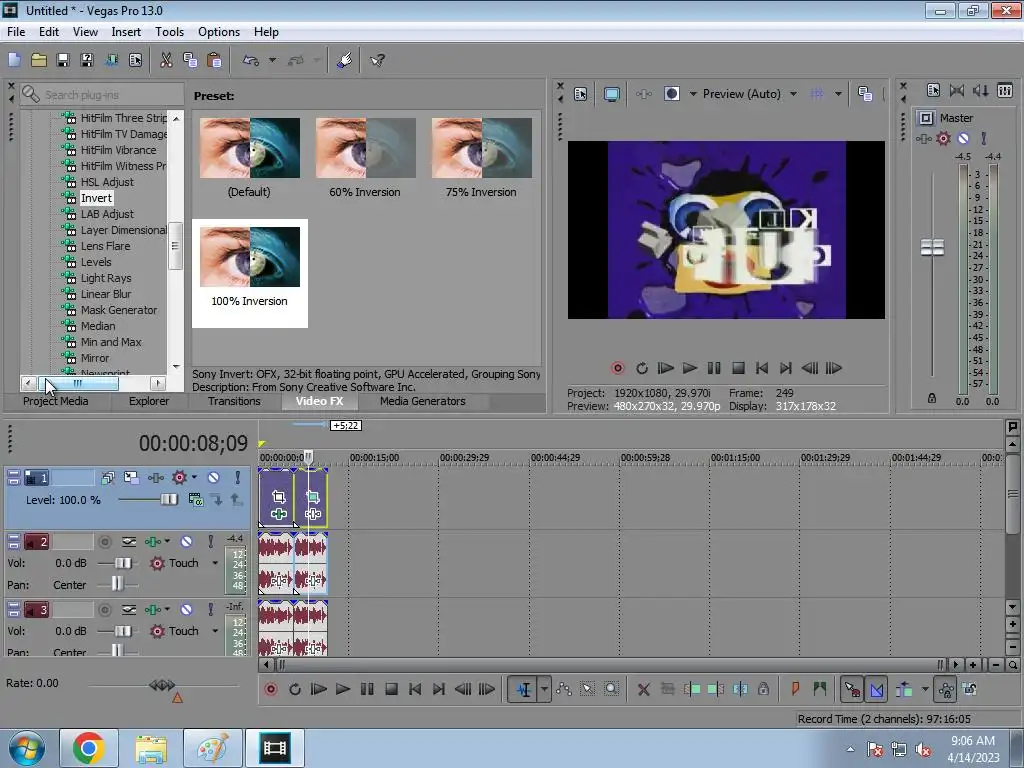Open split screen view dropdown arrow
Viewport: 1024px width, 768px height.
pos(693,94)
